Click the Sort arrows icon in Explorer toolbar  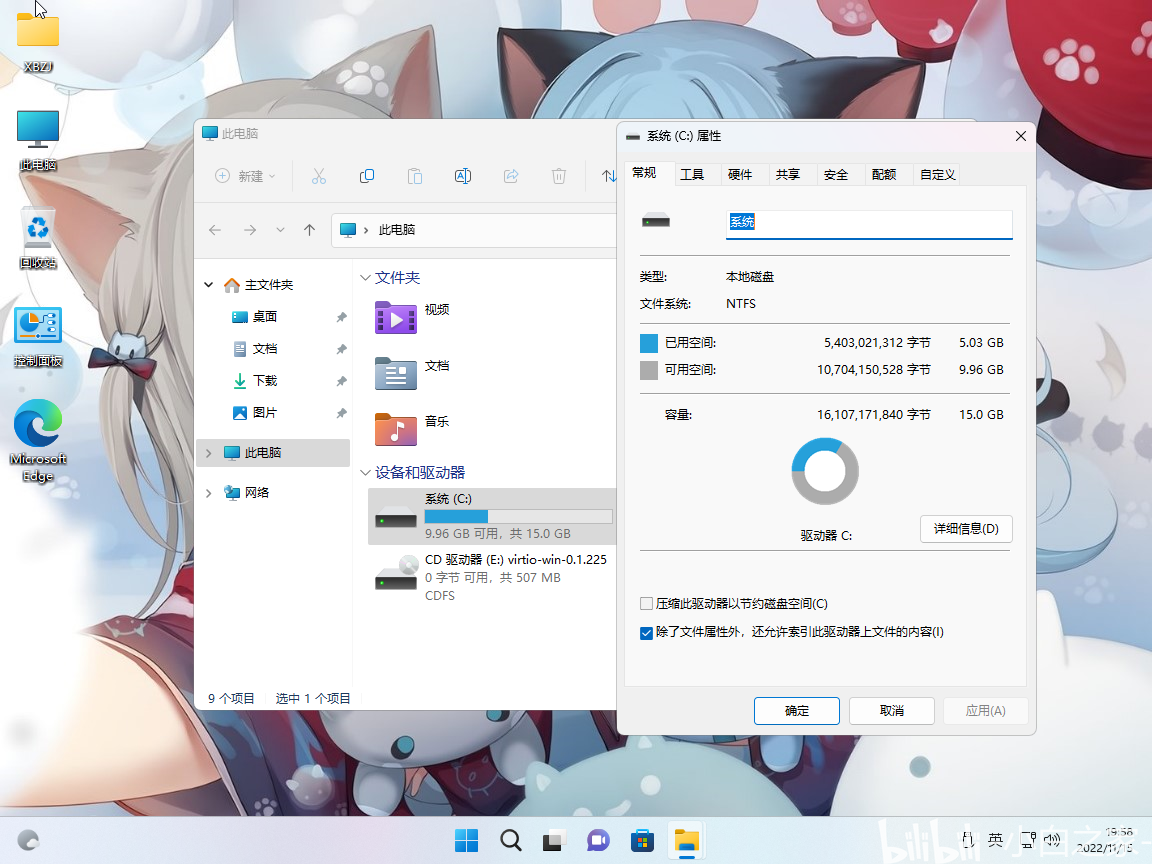608,176
